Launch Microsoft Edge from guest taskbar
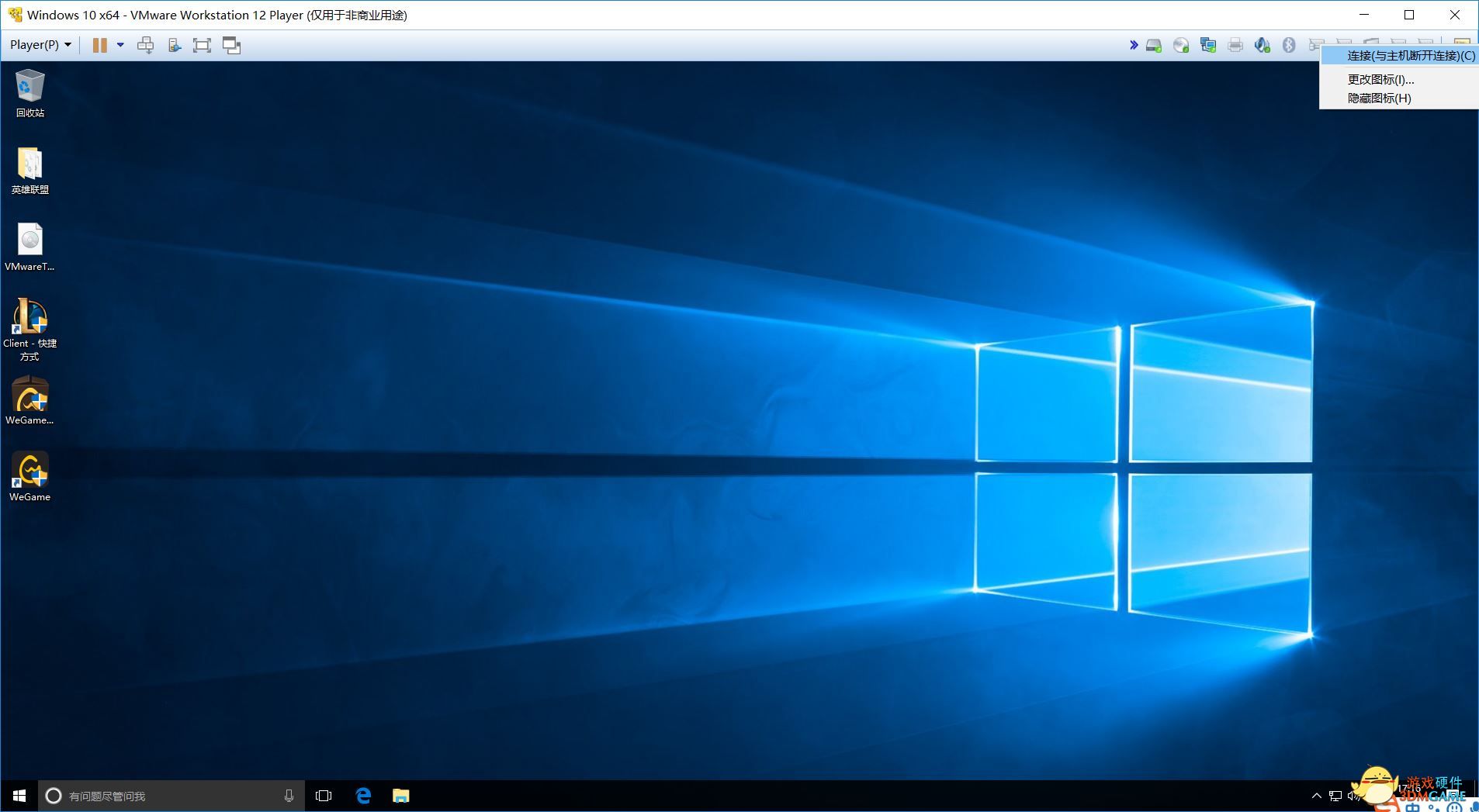Screen dimensions: 1479x812 (363, 796)
